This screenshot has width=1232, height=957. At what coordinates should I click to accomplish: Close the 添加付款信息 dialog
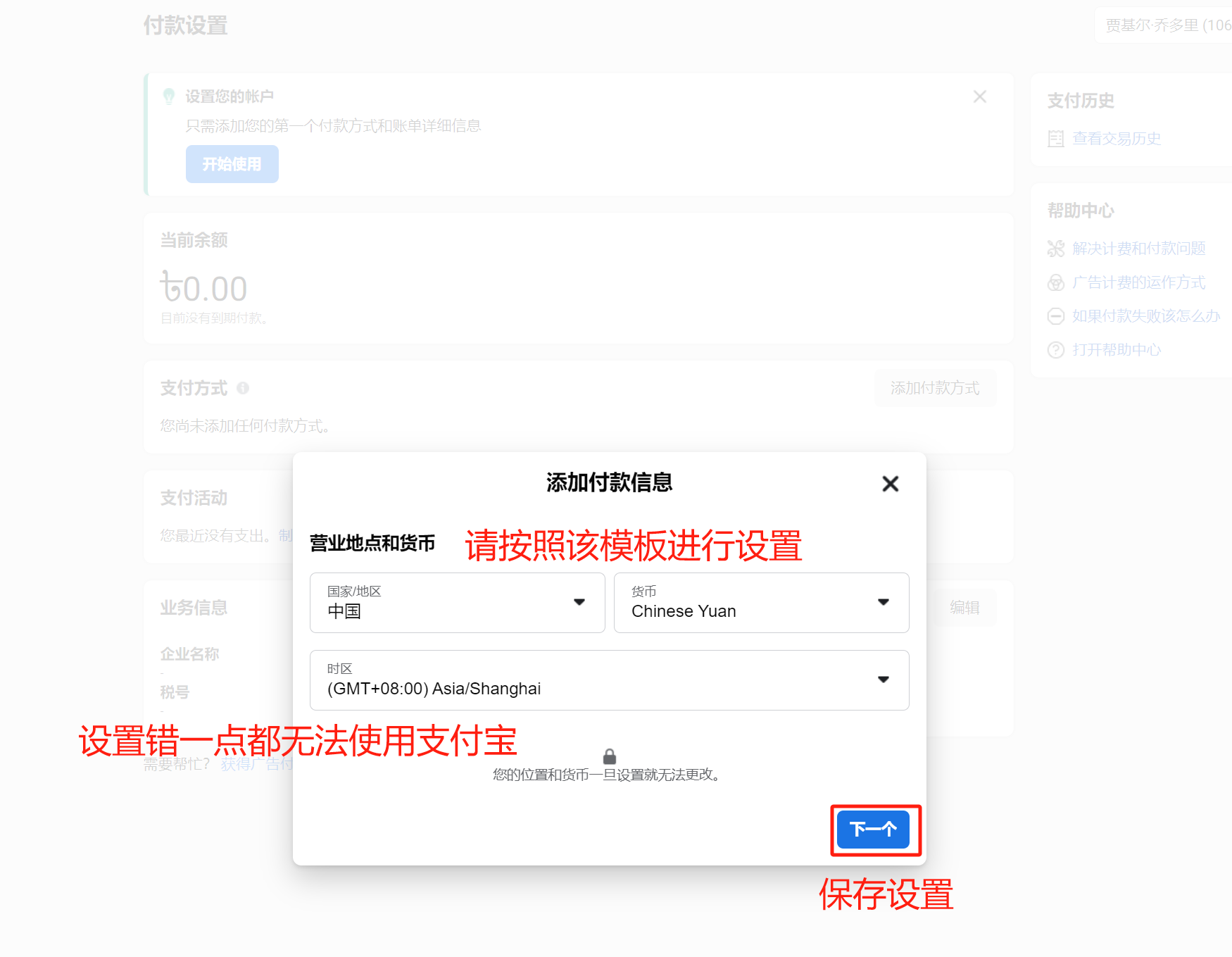tap(890, 484)
